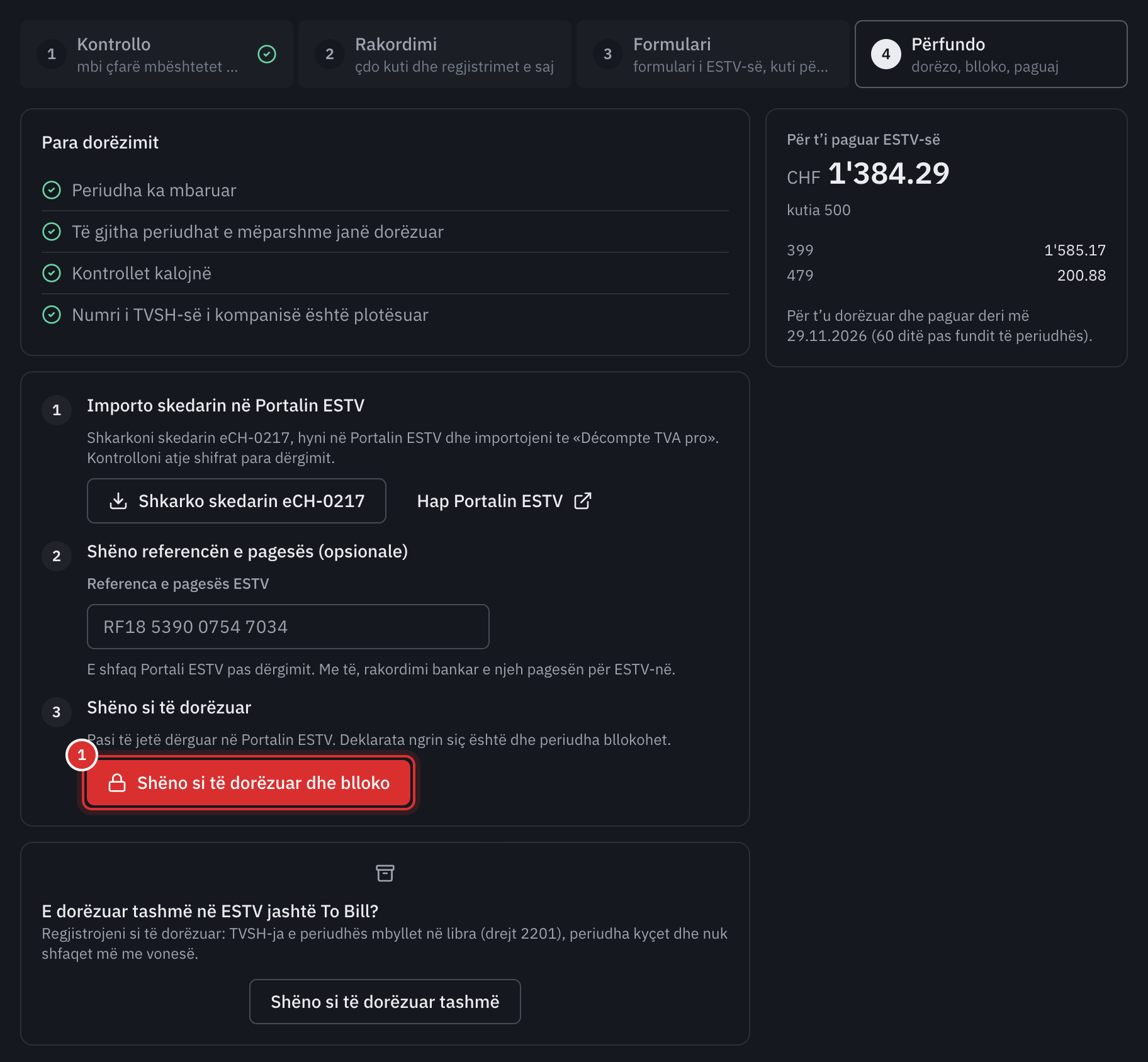
Task: Click the CHF 1'384.29 amount
Action: click(x=868, y=174)
